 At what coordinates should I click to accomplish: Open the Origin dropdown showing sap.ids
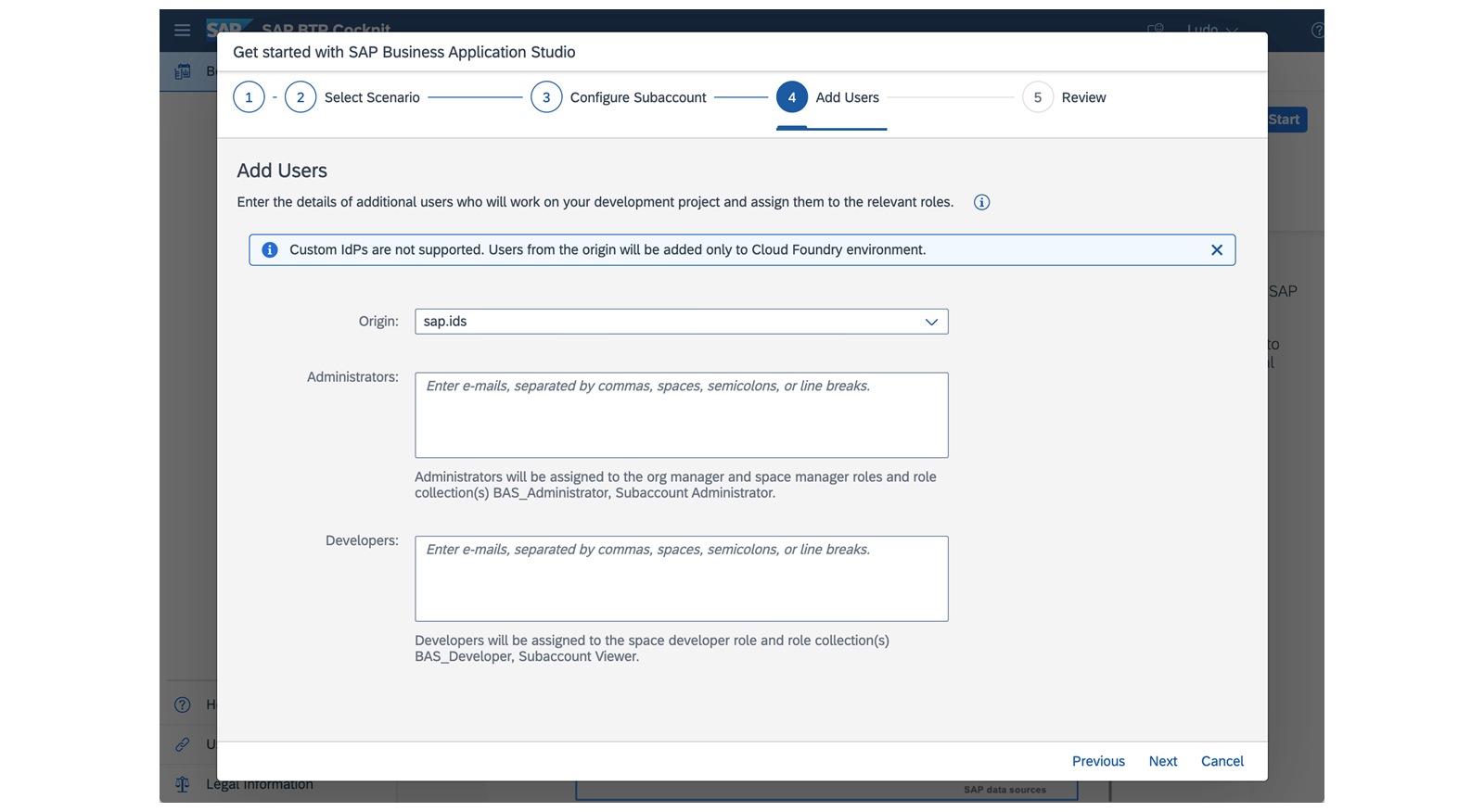tap(682, 322)
